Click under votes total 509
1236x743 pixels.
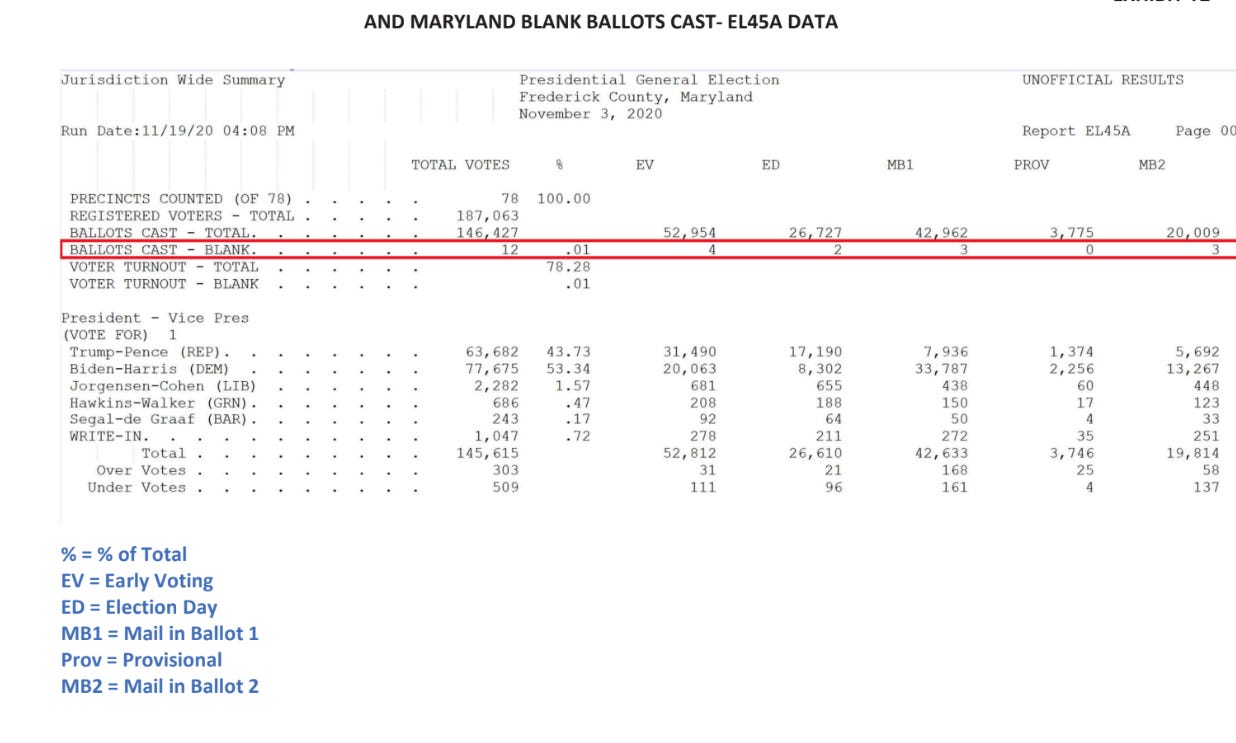click(x=506, y=488)
